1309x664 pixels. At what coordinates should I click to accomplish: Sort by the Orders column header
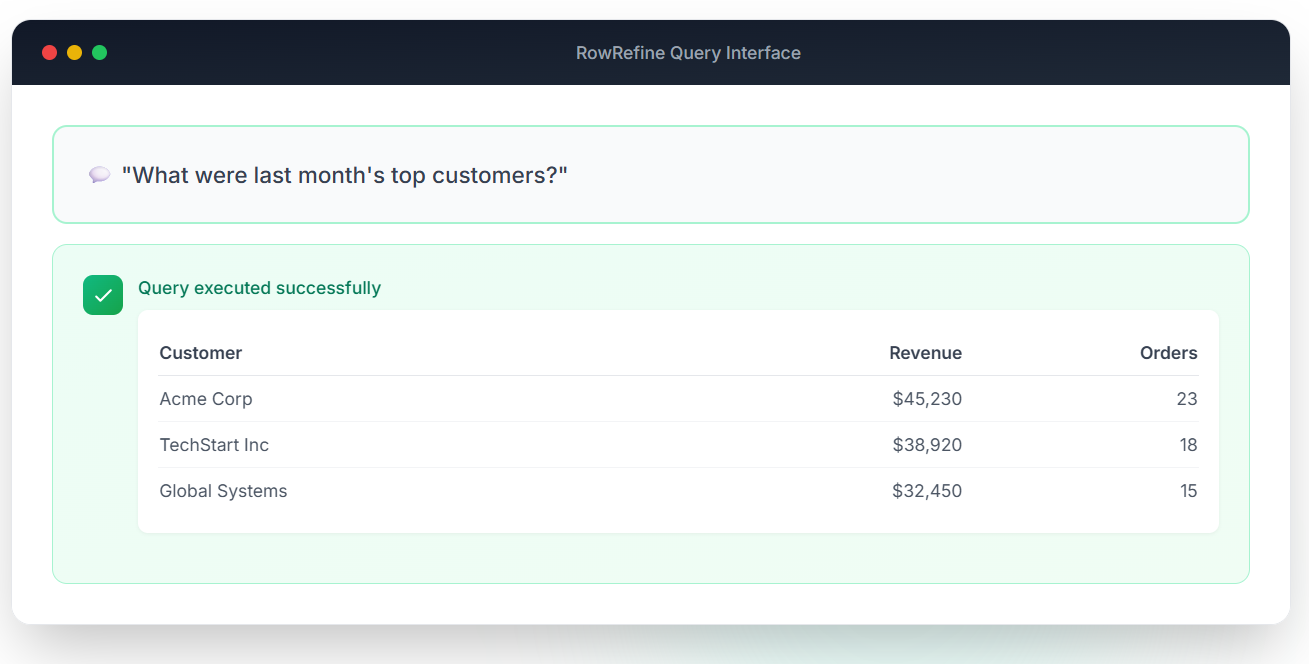coord(1168,353)
